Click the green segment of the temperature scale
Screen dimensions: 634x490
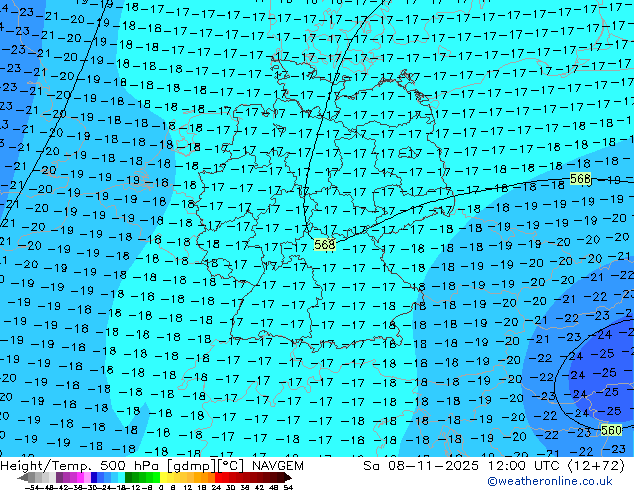142,478
